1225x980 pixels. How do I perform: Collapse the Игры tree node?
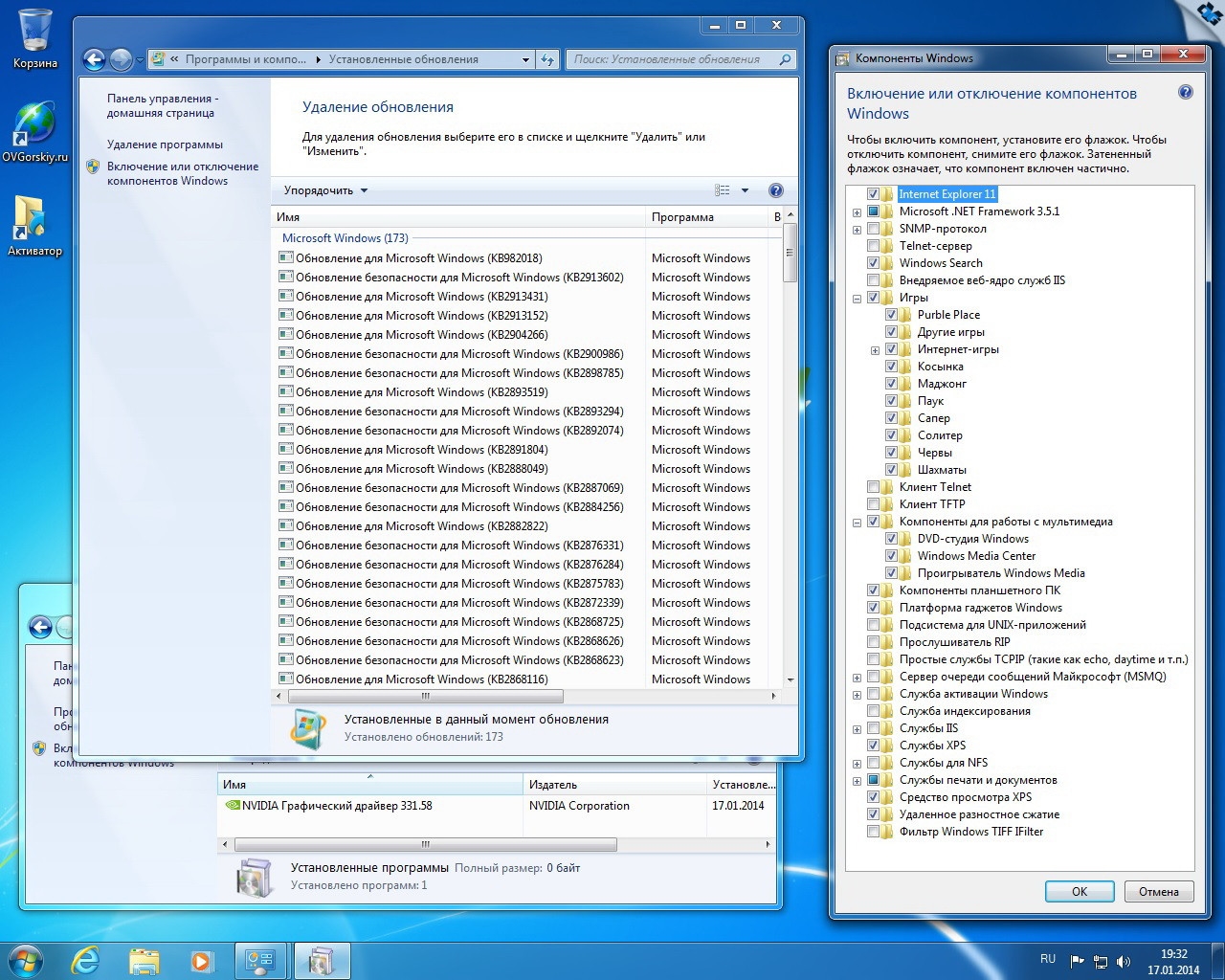[x=857, y=299]
